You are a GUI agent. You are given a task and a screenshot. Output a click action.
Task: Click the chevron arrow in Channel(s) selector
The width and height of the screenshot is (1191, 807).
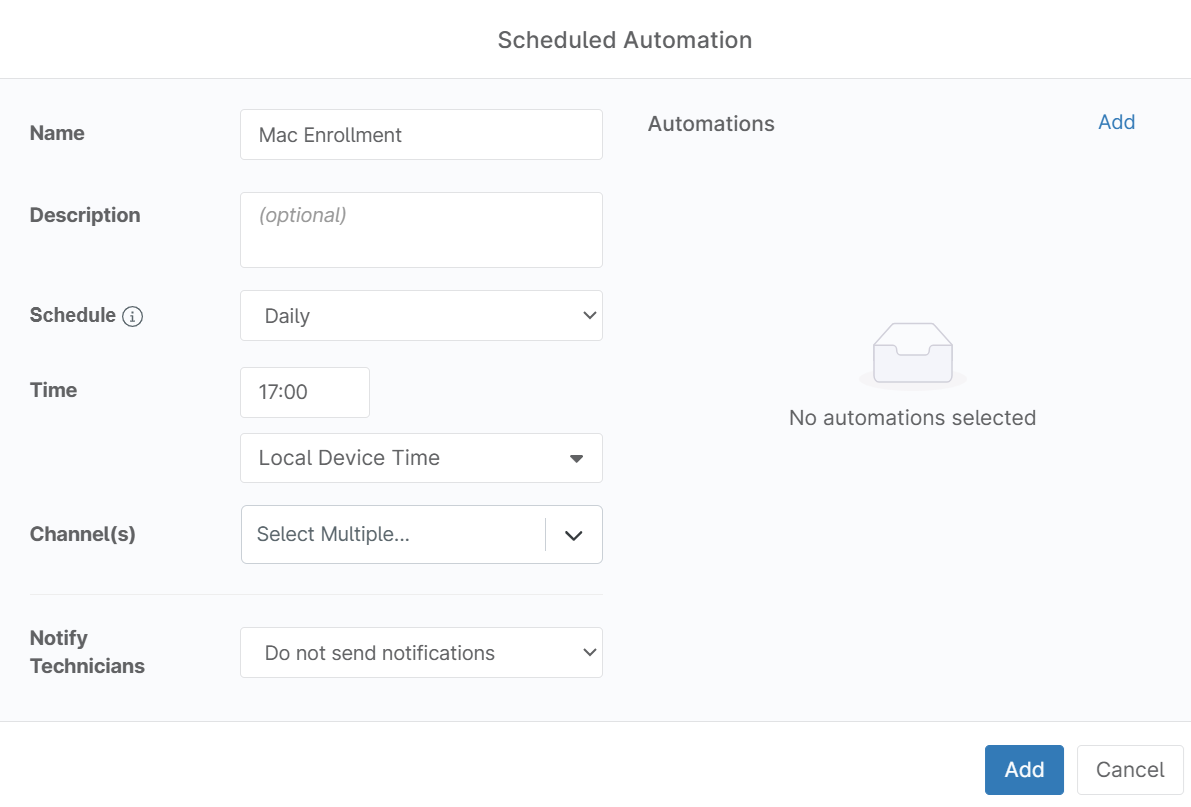573,535
